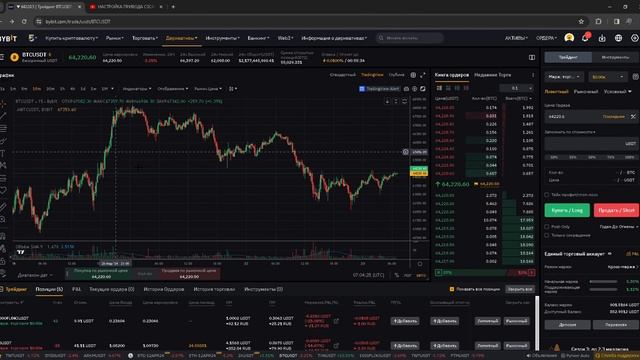The image size is (640, 360).
Task: Tick the Только сокращение checkbox
Action: point(547,235)
